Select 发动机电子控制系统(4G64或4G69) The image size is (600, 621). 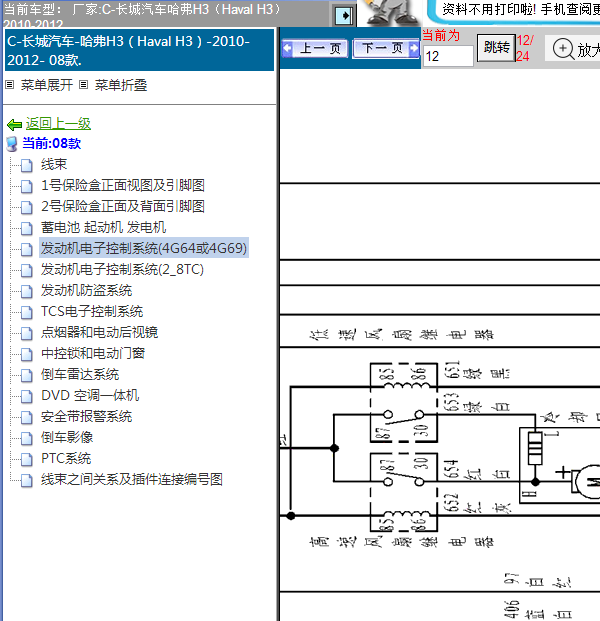(144, 248)
